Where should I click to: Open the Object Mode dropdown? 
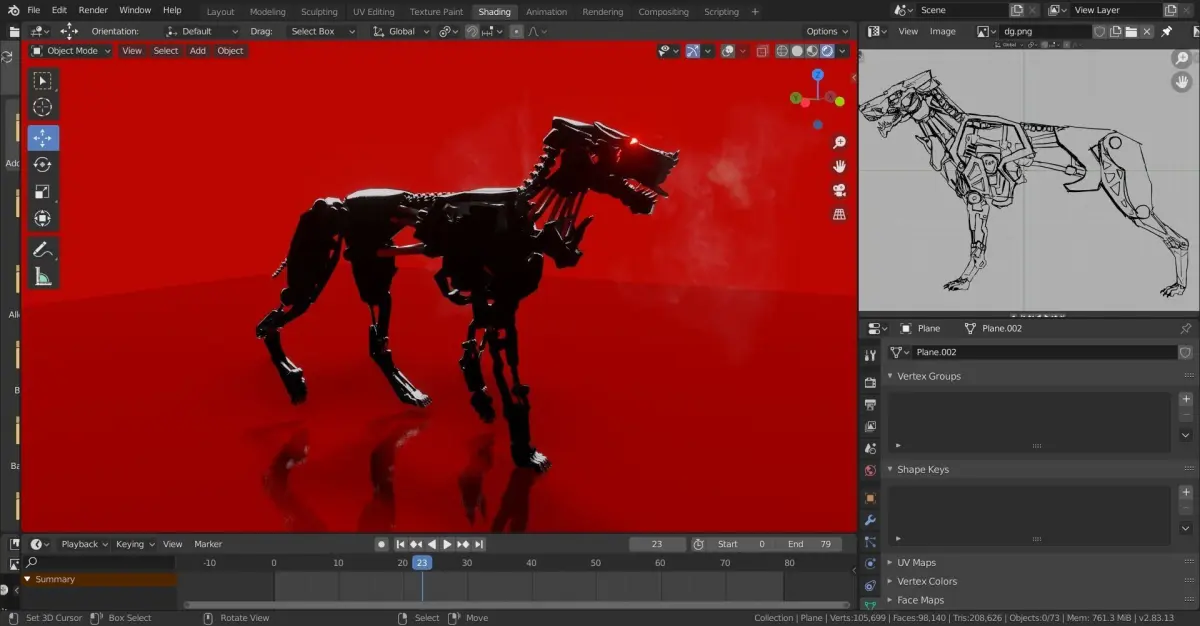click(x=69, y=51)
